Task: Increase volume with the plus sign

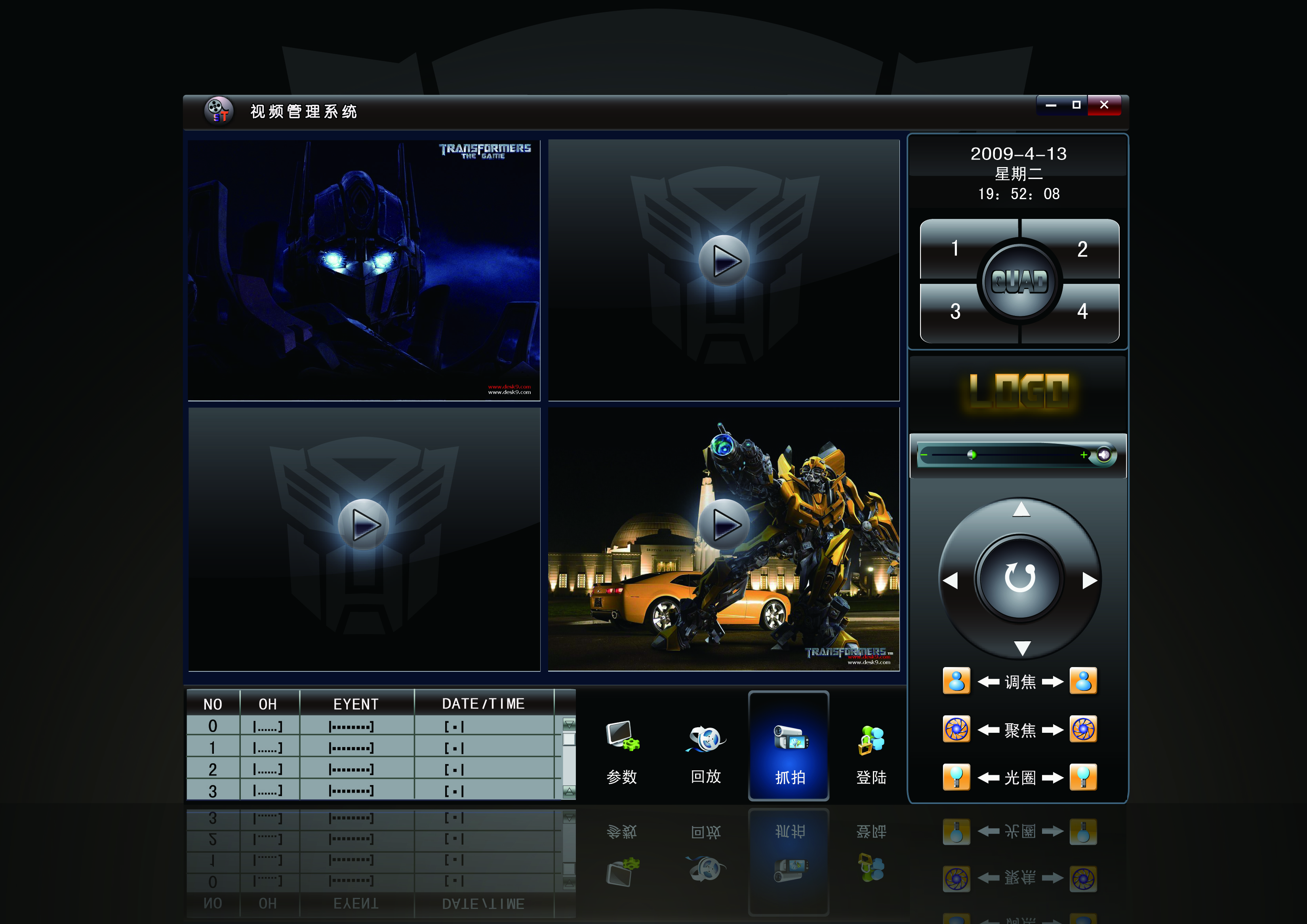Action: pyautogui.click(x=1084, y=454)
